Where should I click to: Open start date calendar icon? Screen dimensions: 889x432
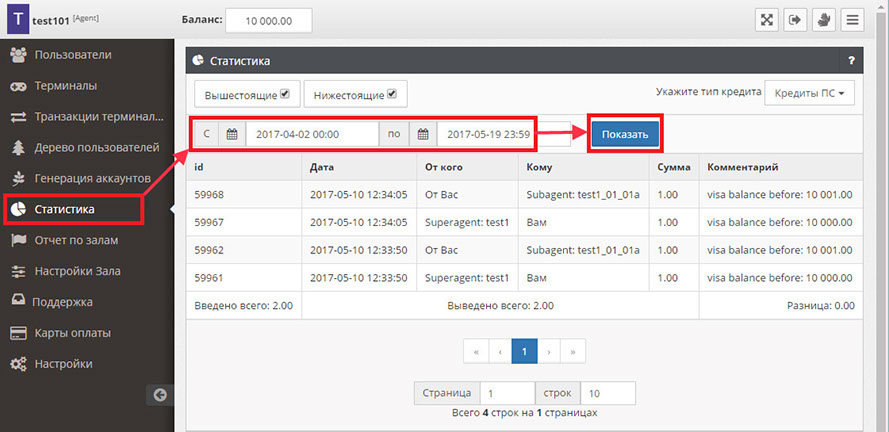[232, 134]
